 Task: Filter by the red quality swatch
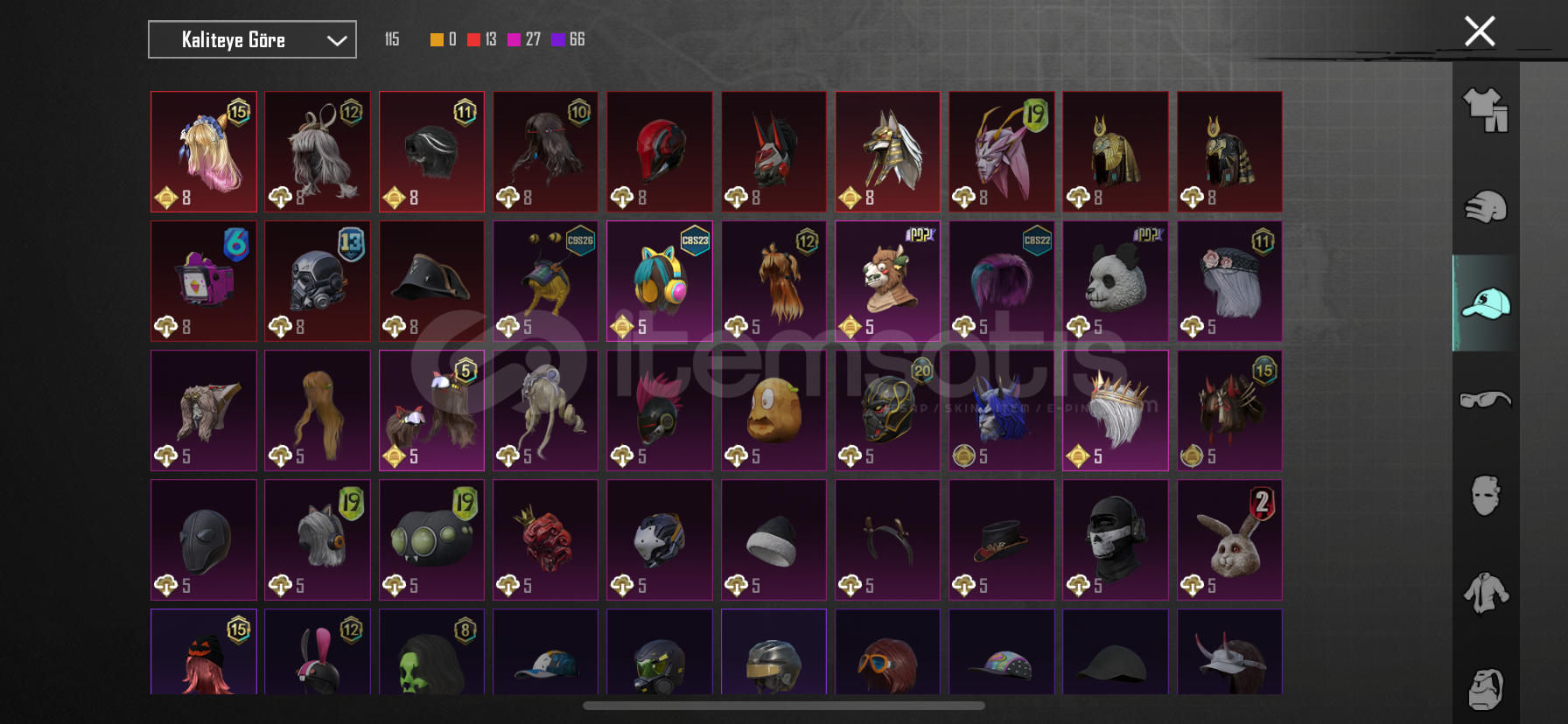coord(473,39)
